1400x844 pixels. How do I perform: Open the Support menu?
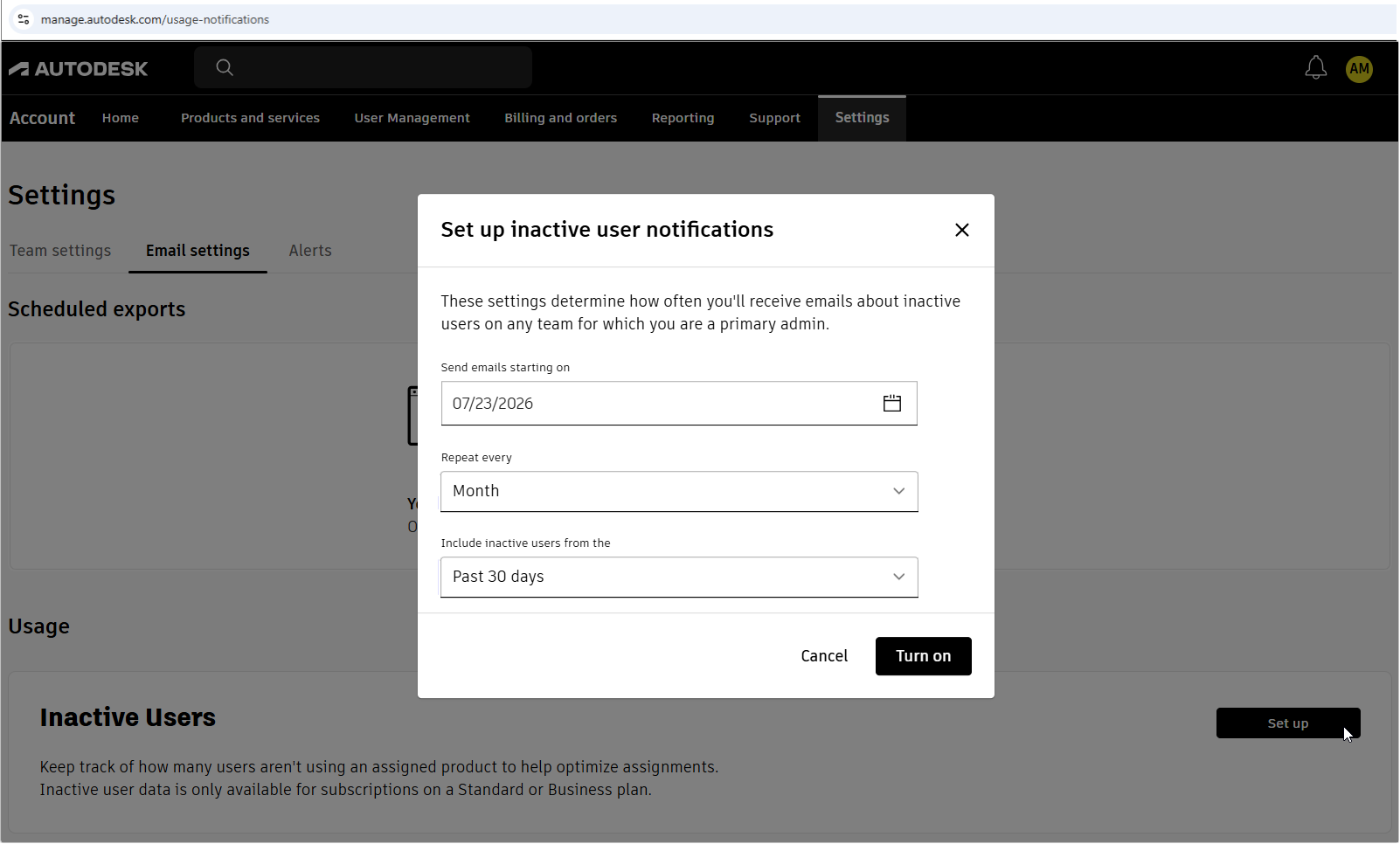click(x=774, y=118)
